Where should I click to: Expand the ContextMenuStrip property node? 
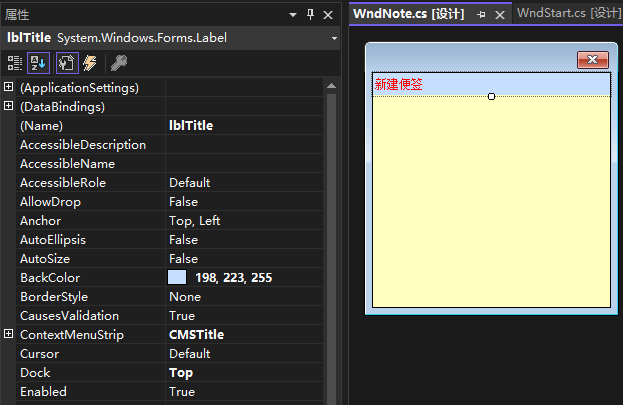pyautogui.click(x=9, y=334)
